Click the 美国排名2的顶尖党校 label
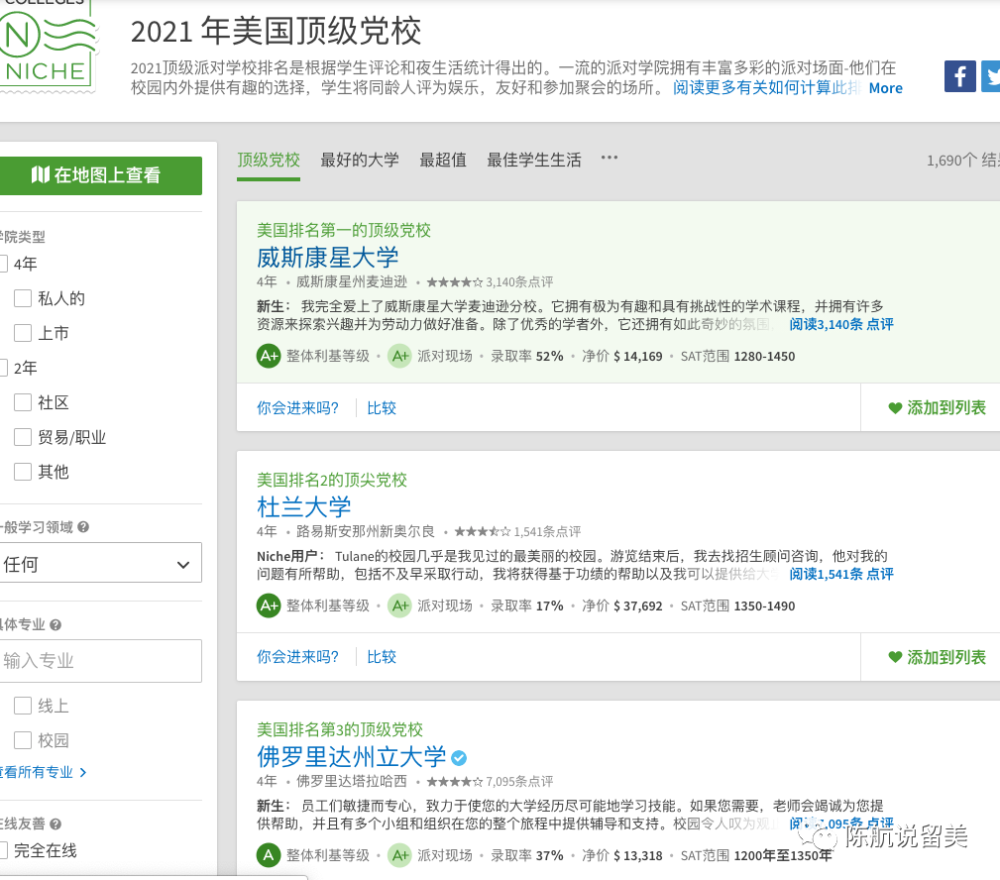The height and width of the screenshot is (880, 1000). pos(332,480)
